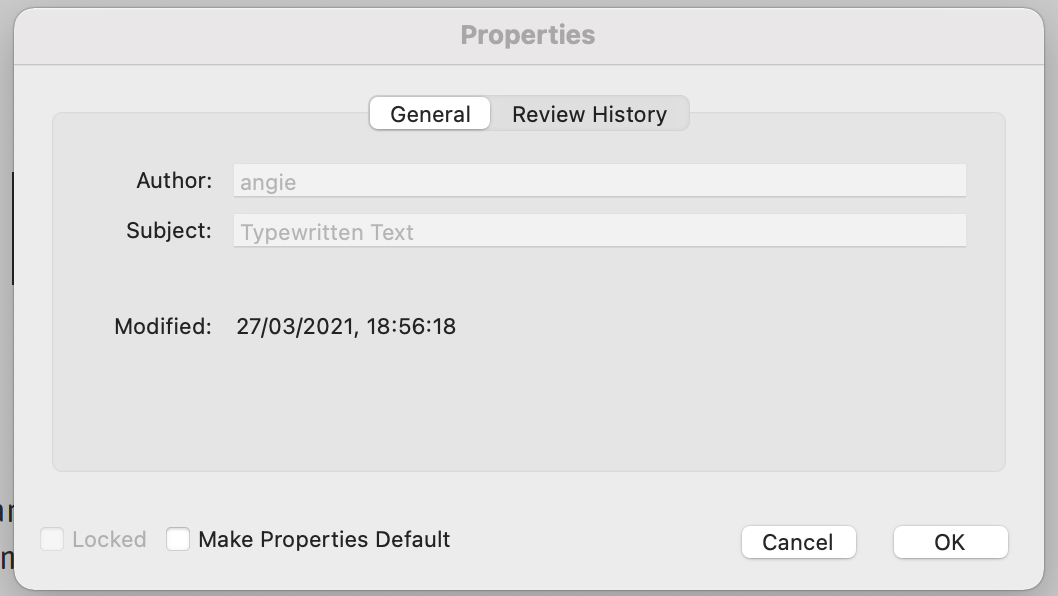This screenshot has width=1058, height=596.
Task: Click the modified date 27/03/2021, 18:56:18
Action: 346,326
